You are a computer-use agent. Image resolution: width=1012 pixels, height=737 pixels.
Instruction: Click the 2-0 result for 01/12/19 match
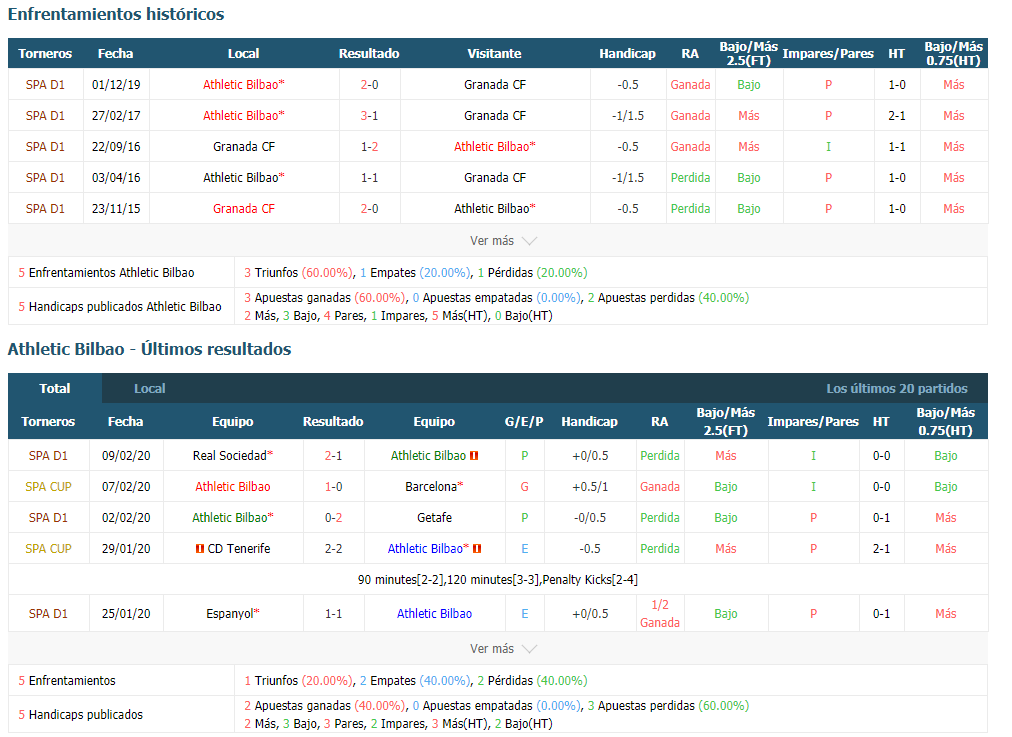pyautogui.click(x=369, y=85)
